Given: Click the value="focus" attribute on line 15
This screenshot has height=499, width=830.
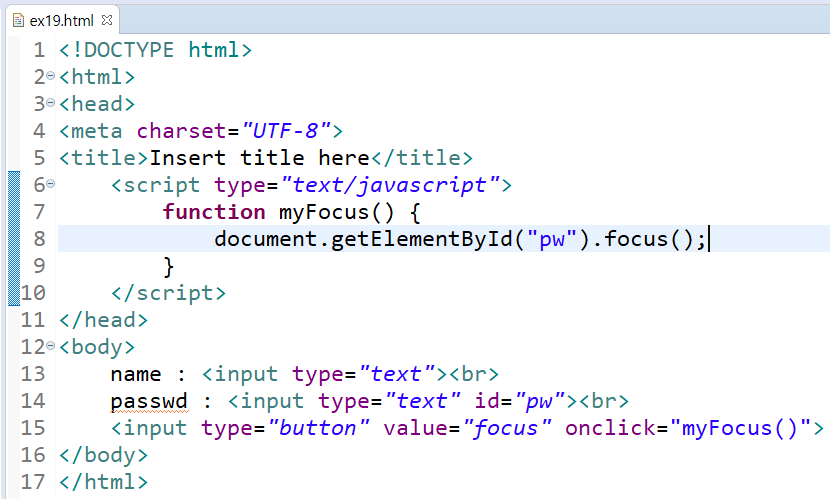Looking at the screenshot, I should [467, 428].
